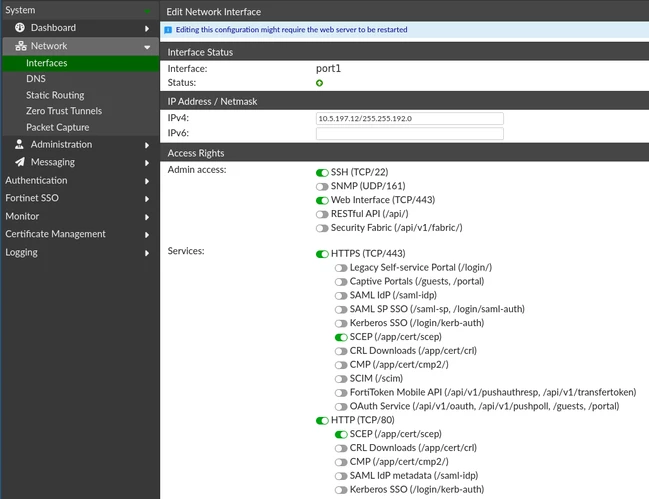Viewport: 649px width, 499px height.
Task: Toggle HTTPS (TCP/443) service
Action: [322, 254]
